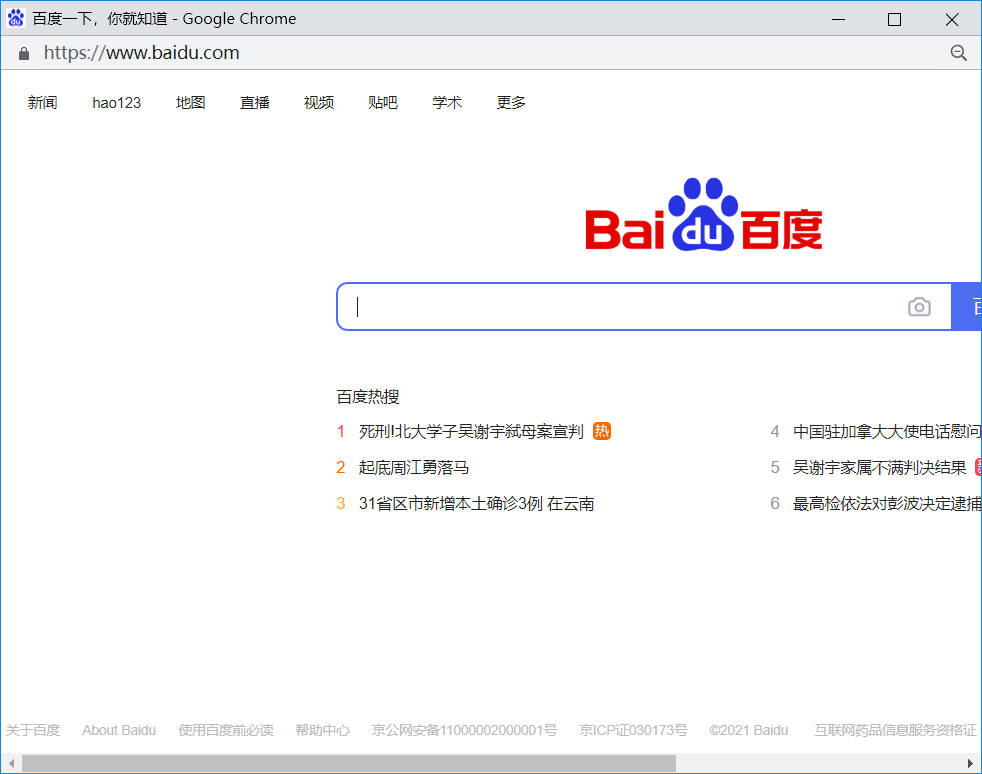Click the horizontal scrollbar right arrow
Image resolution: width=982 pixels, height=774 pixels.
click(x=971, y=763)
